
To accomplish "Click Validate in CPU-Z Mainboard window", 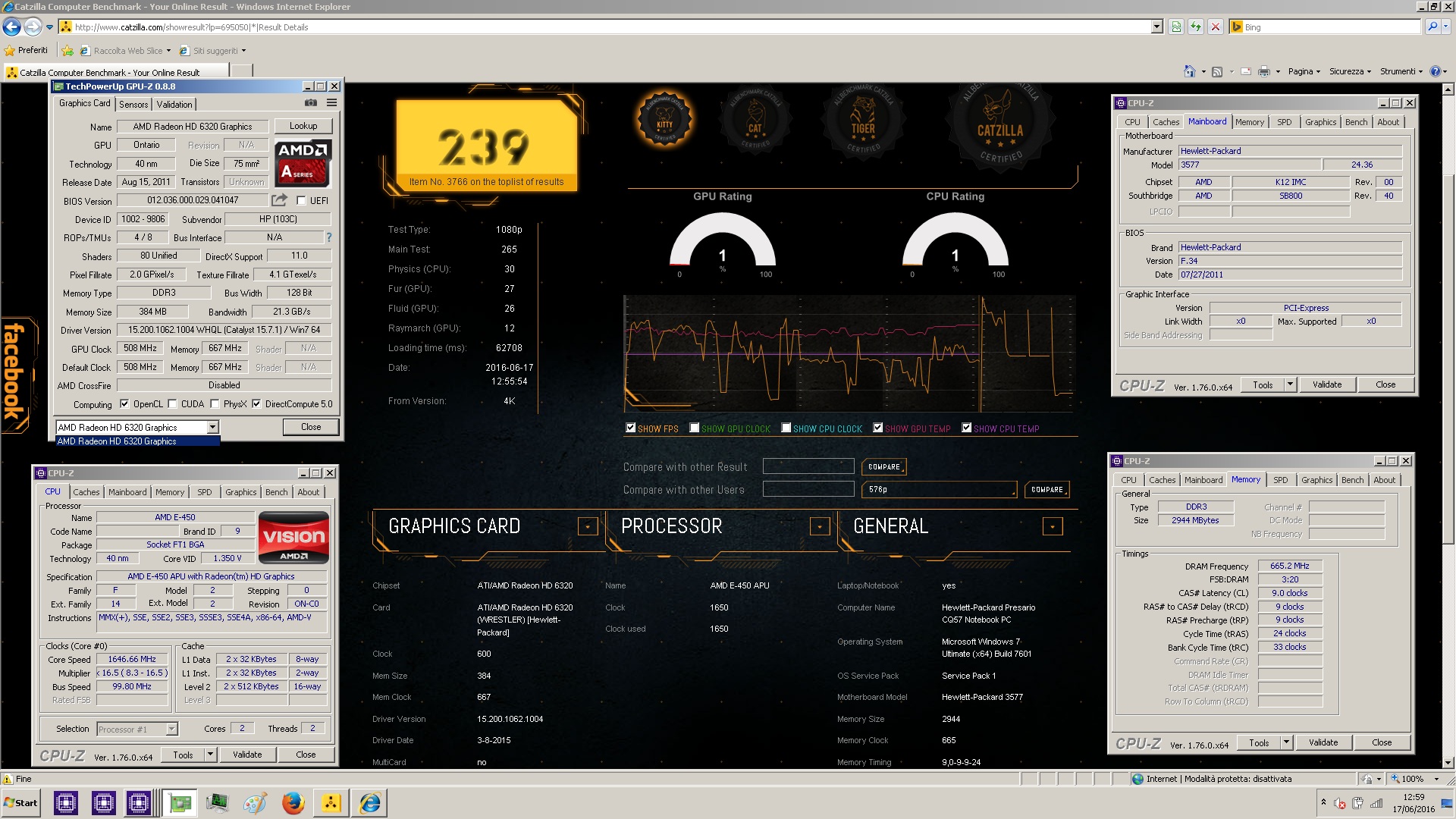I will point(1327,384).
